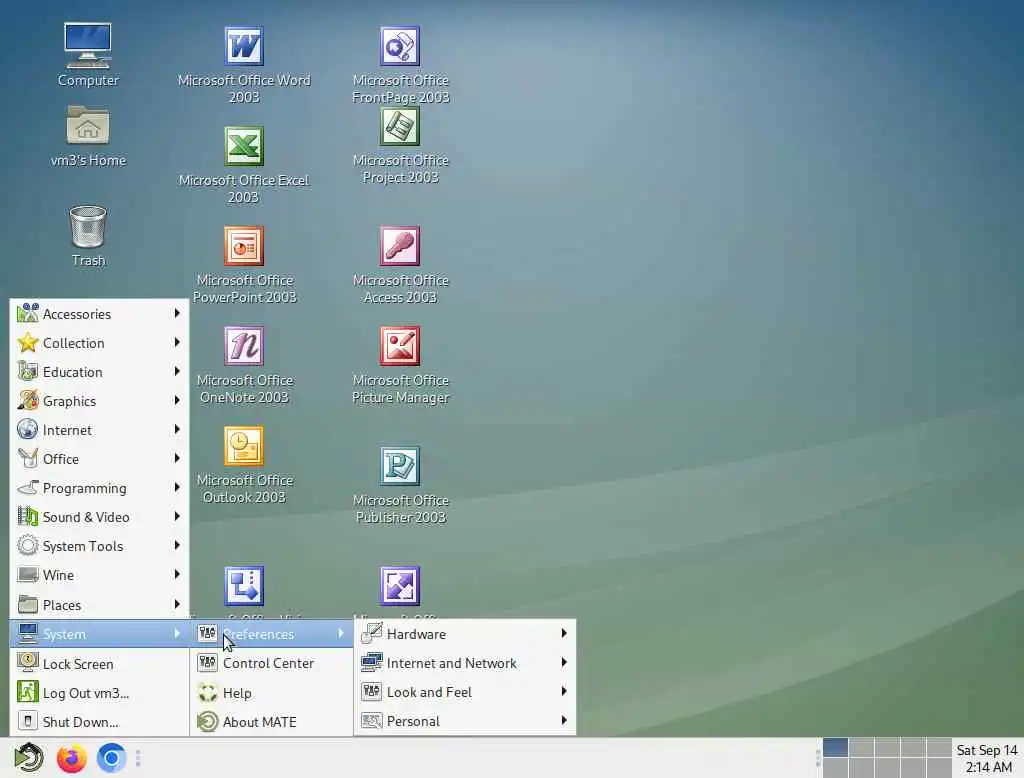The width and height of the screenshot is (1024, 778).
Task: Launch Microsoft Office OneNote 2003 shortcut
Action: (x=244, y=365)
